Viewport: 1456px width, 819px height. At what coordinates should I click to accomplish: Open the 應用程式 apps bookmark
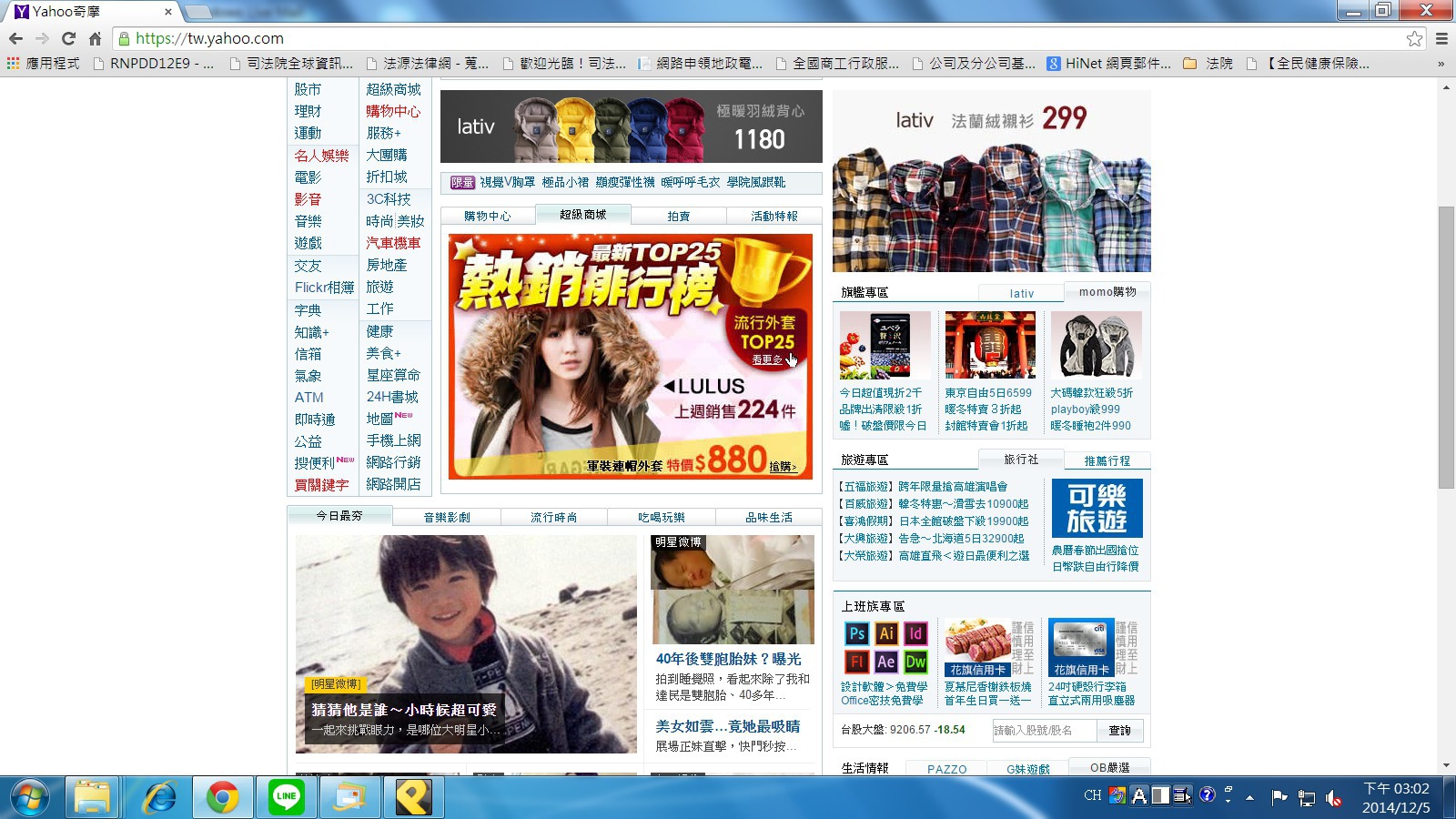[43, 64]
